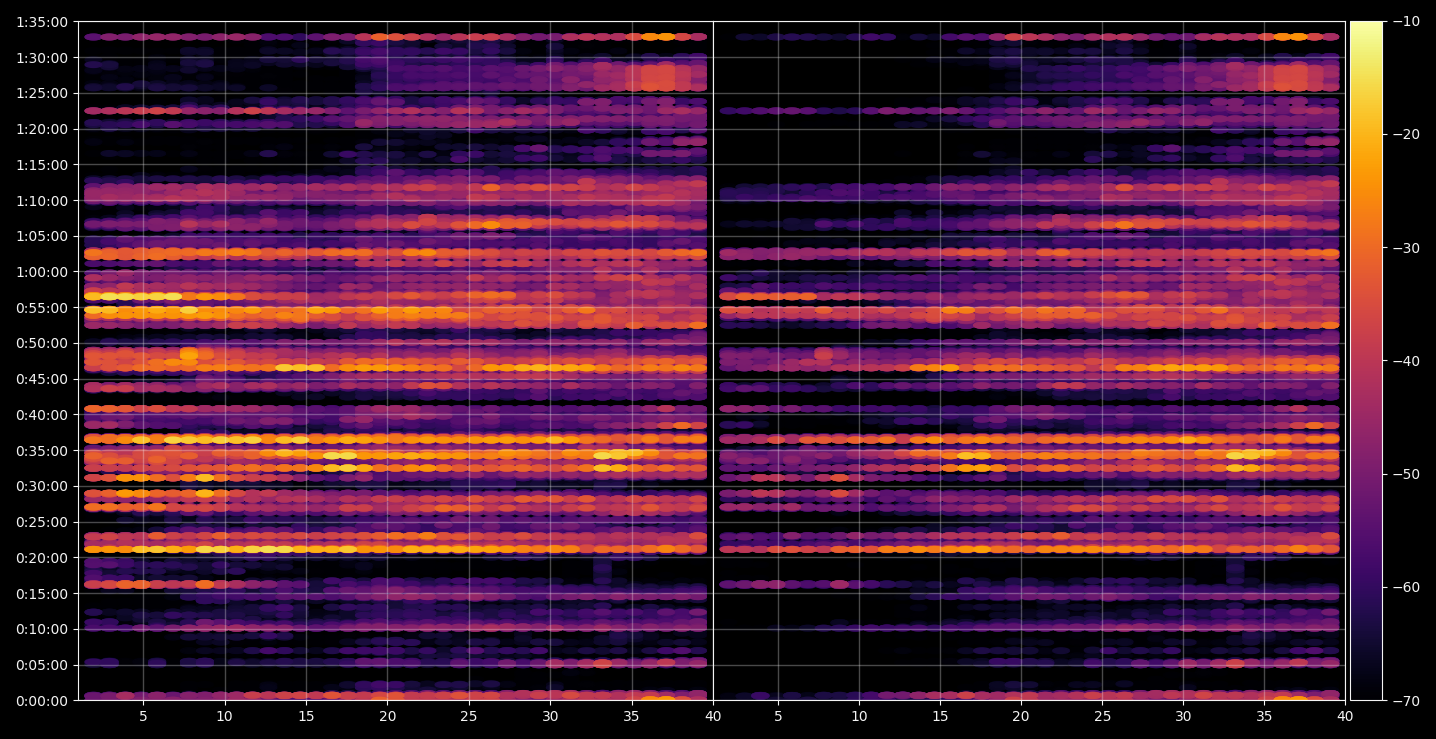This screenshot has width=1436, height=739.
Task: Click the −10 colorbar scale label
Action: 1405,22
